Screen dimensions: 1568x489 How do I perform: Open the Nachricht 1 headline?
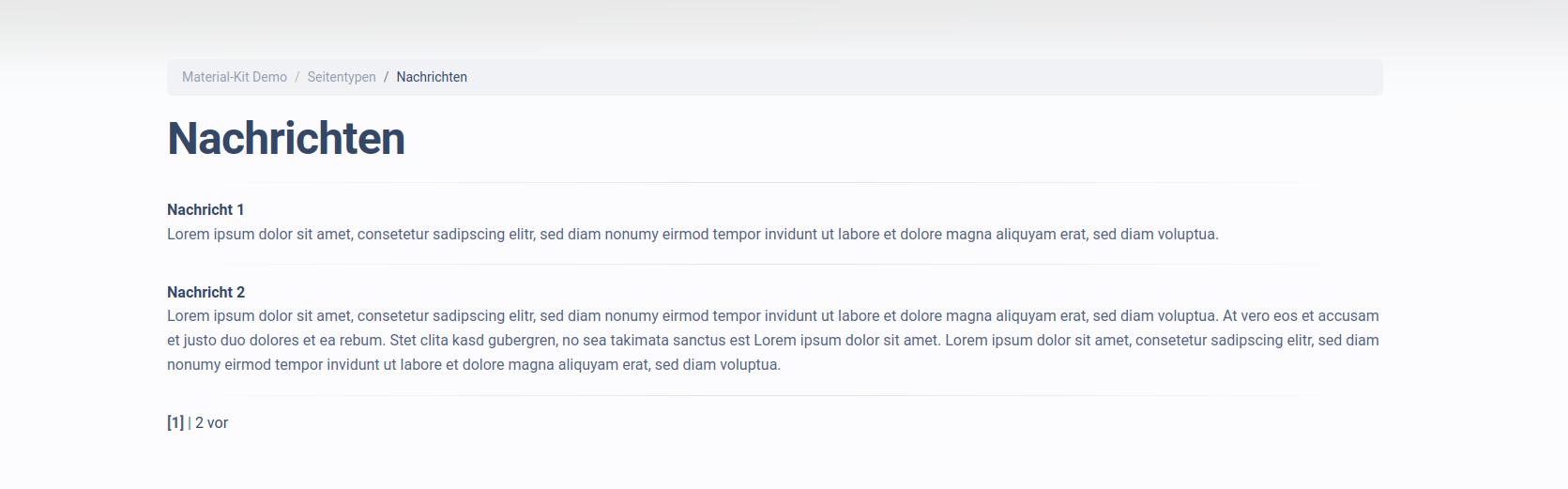point(206,209)
